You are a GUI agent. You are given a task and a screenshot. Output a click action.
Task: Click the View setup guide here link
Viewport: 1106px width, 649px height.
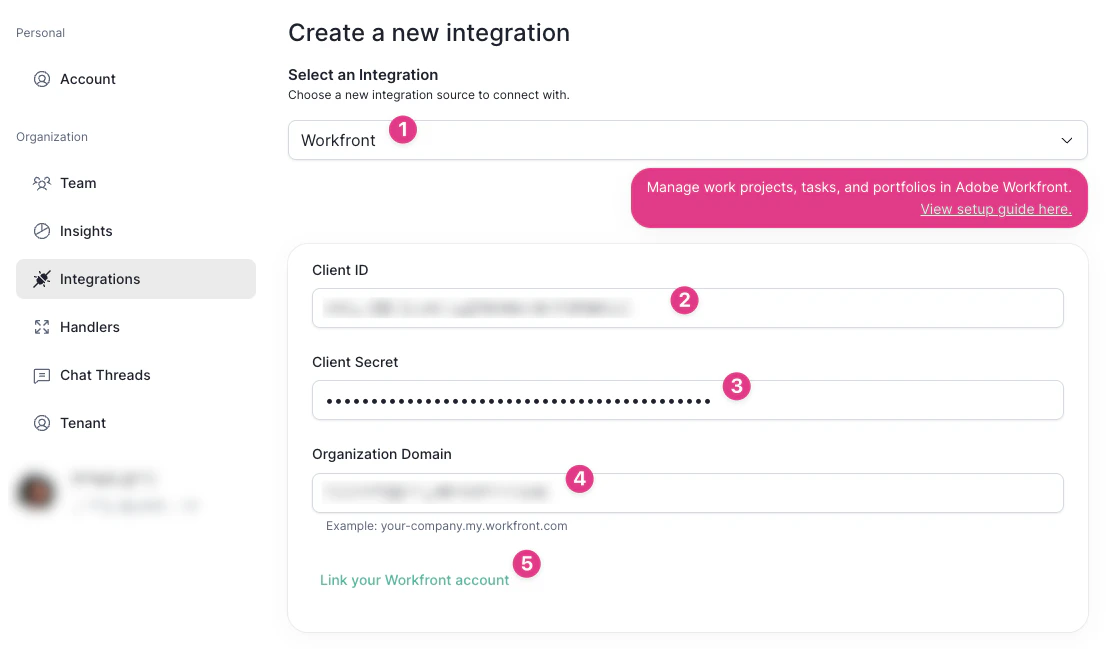[995, 209]
